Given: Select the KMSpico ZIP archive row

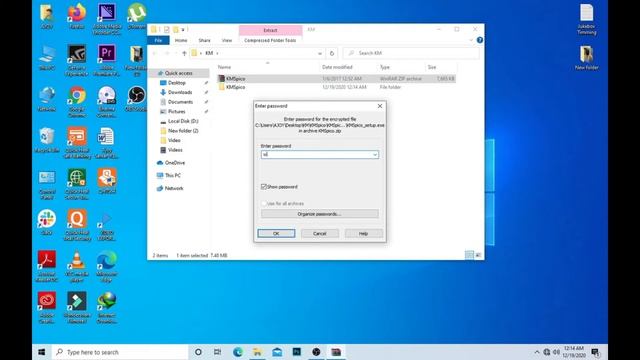Looking at the screenshot, I should (336, 78).
